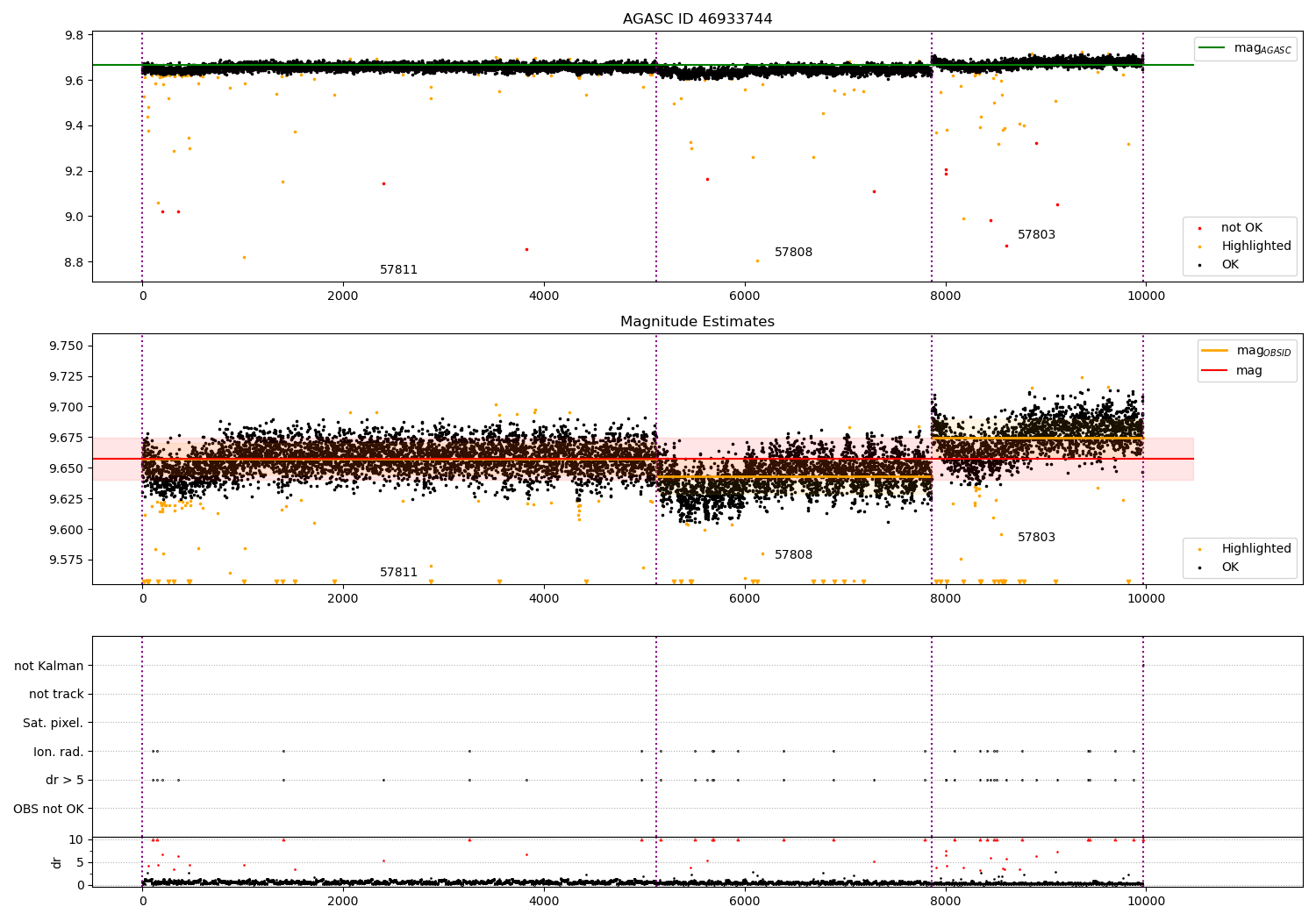Click the 9.600 y-axis tick label
1316x921 pixels.
[67, 531]
